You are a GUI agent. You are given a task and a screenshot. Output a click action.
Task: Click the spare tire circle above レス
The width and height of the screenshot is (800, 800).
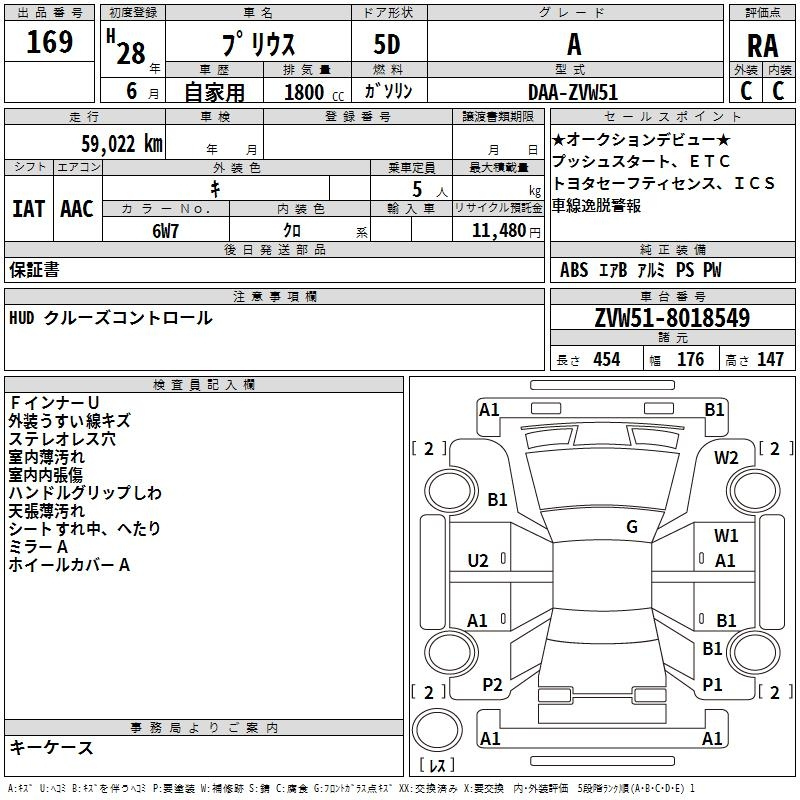tap(437, 730)
